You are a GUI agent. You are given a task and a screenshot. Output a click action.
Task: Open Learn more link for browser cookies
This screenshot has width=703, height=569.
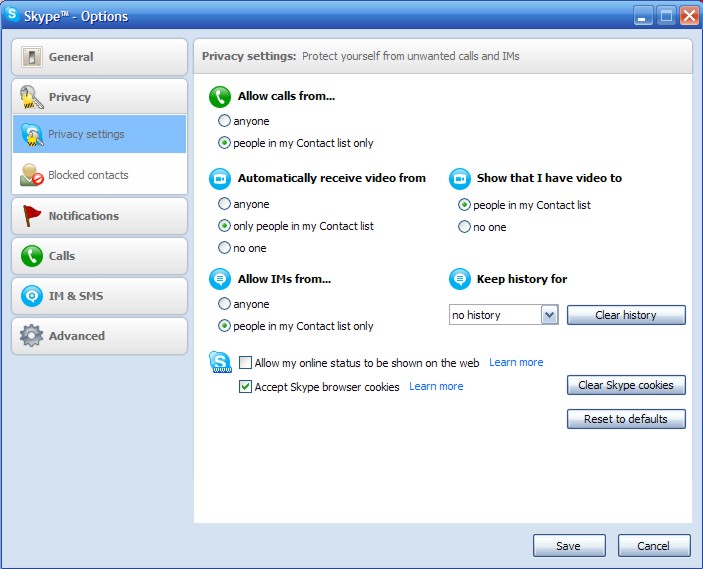tap(436, 387)
